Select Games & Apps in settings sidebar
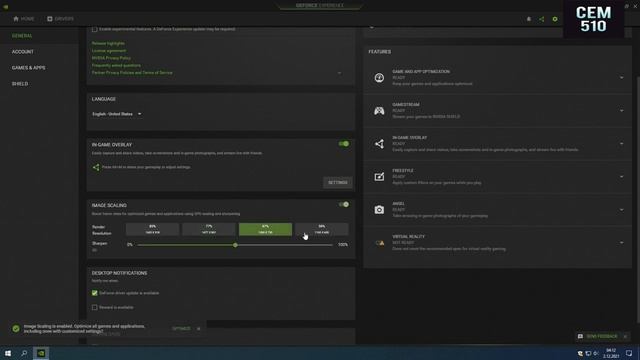640x360 pixels. (29, 68)
